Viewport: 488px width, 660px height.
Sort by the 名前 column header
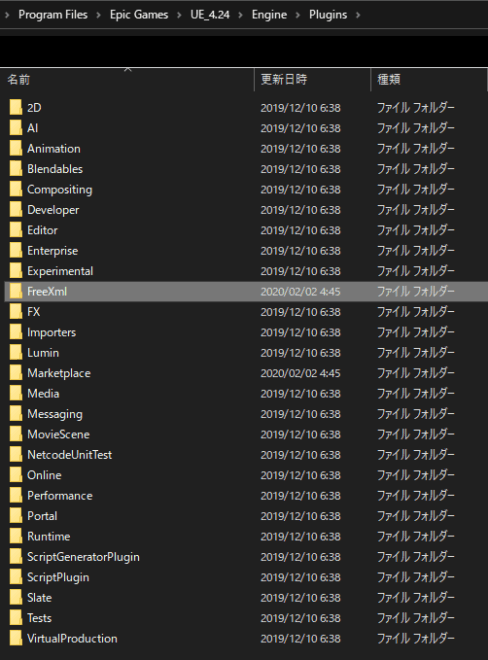coord(127,79)
